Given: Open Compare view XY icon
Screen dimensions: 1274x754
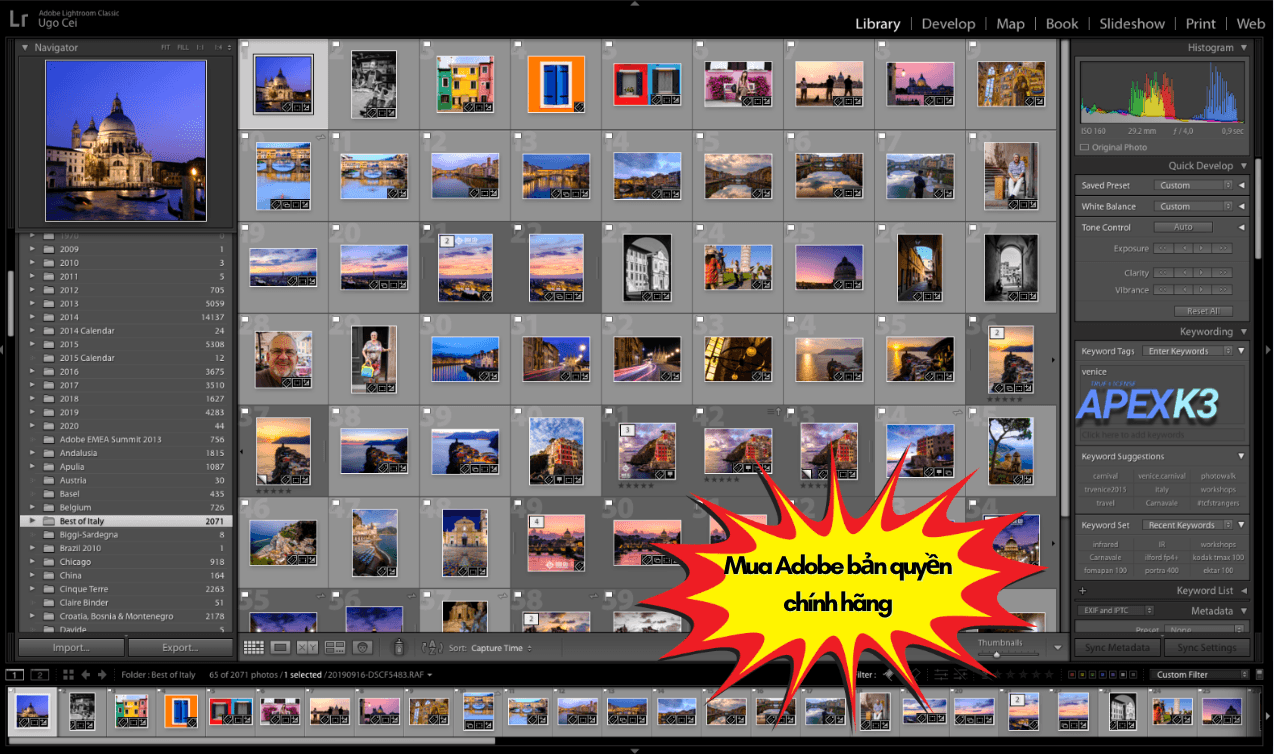Looking at the screenshot, I should (x=308, y=648).
